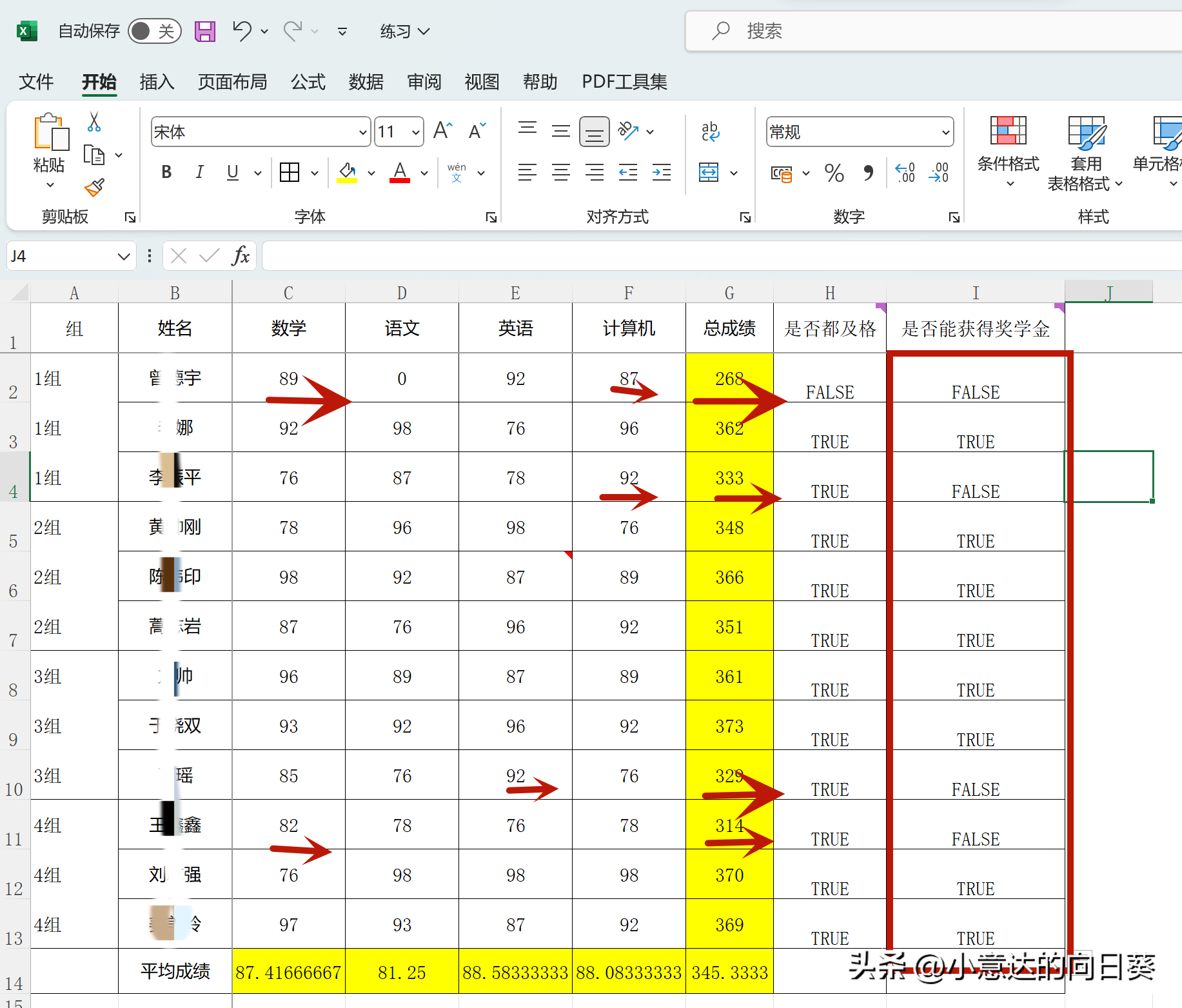Open the font color dropdown arrow

[x=424, y=173]
